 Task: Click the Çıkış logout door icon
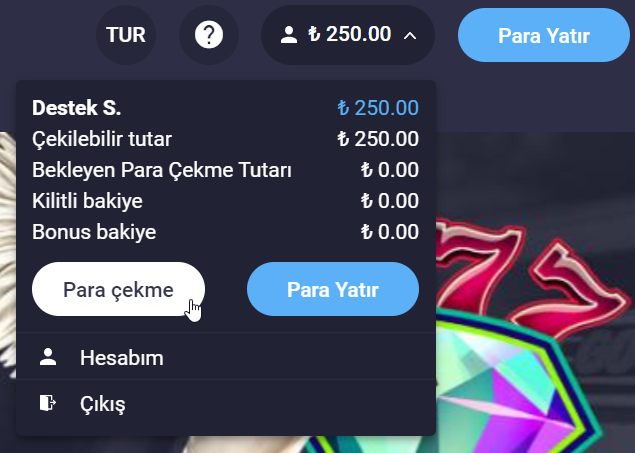click(x=48, y=403)
